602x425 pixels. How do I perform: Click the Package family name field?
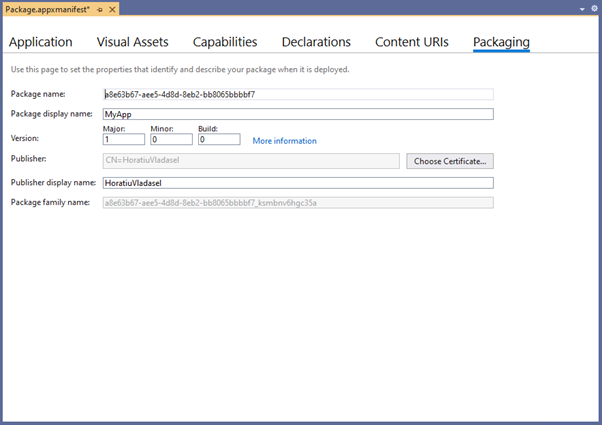tap(298, 203)
